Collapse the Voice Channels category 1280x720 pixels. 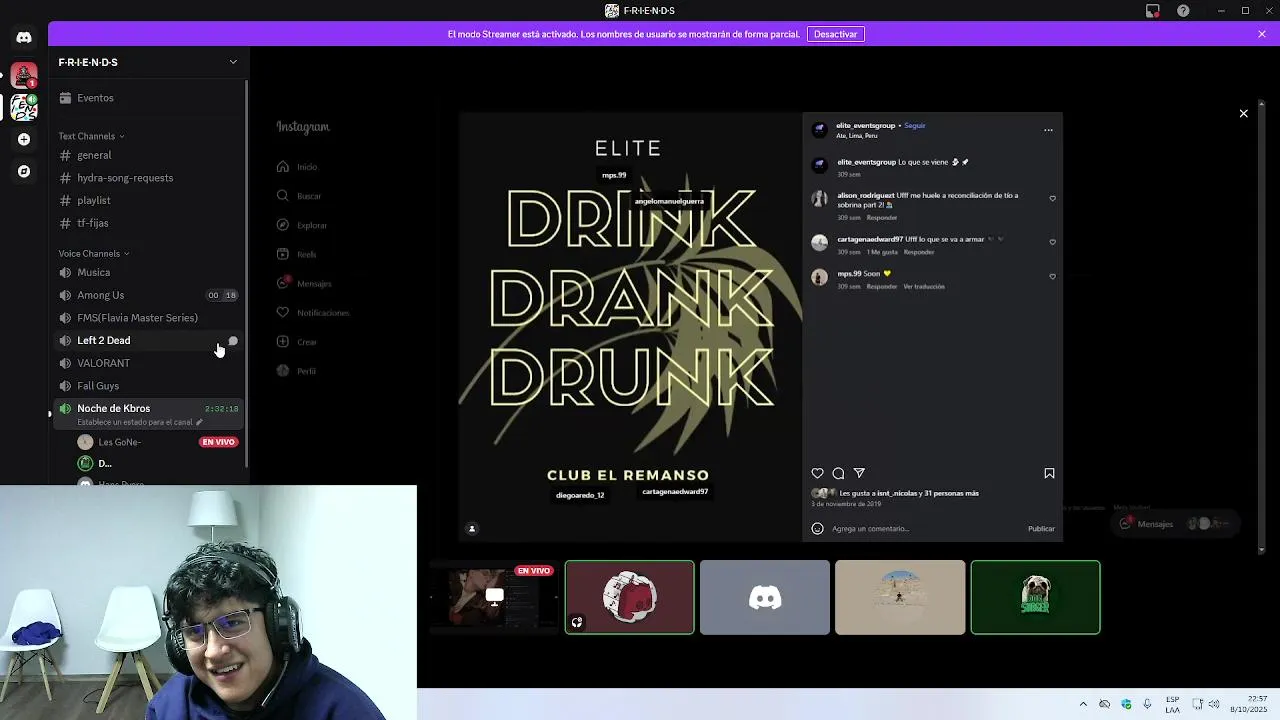tap(94, 254)
